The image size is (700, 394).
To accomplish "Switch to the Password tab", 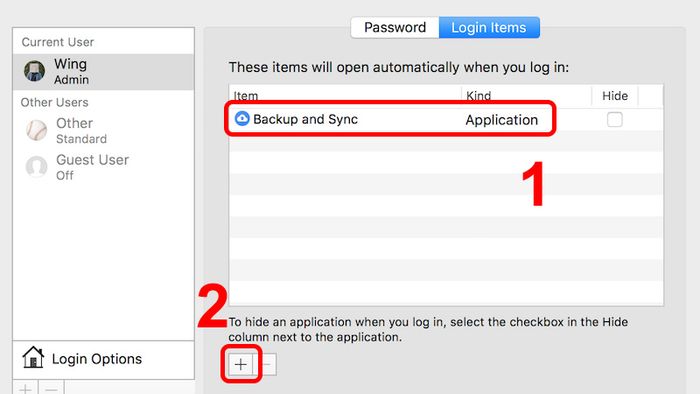I will [x=395, y=28].
